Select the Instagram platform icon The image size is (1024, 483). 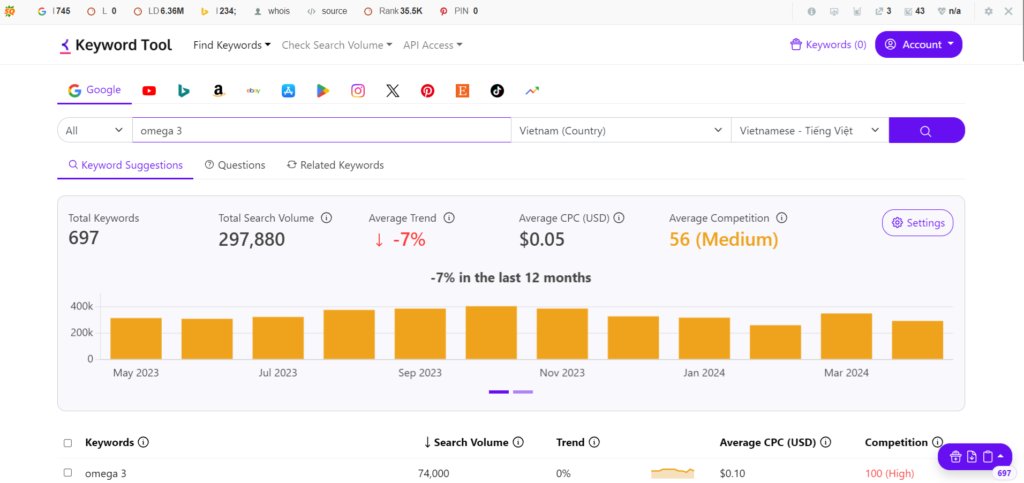click(358, 91)
